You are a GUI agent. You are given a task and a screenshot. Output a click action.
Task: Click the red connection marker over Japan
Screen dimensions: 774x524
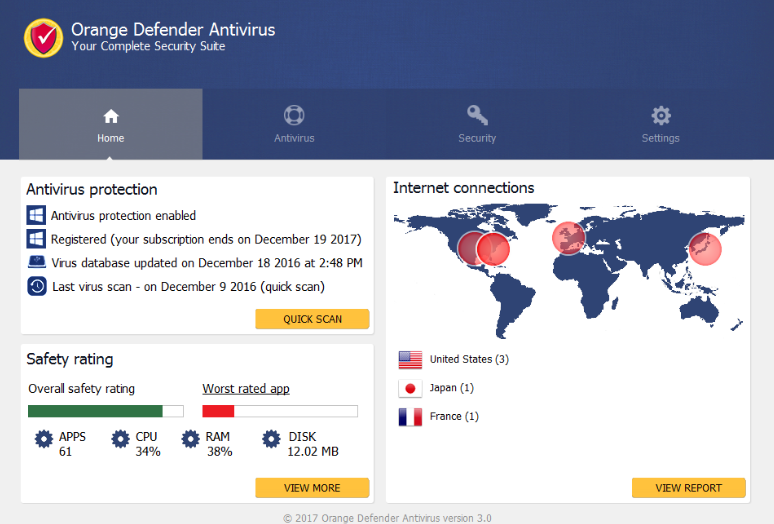pos(705,248)
